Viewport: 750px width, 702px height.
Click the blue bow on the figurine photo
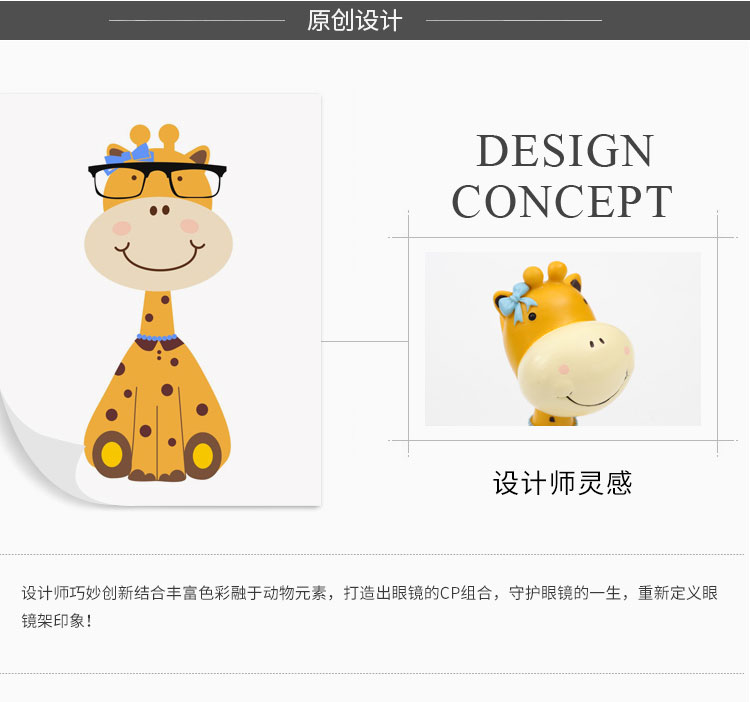pos(518,301)
